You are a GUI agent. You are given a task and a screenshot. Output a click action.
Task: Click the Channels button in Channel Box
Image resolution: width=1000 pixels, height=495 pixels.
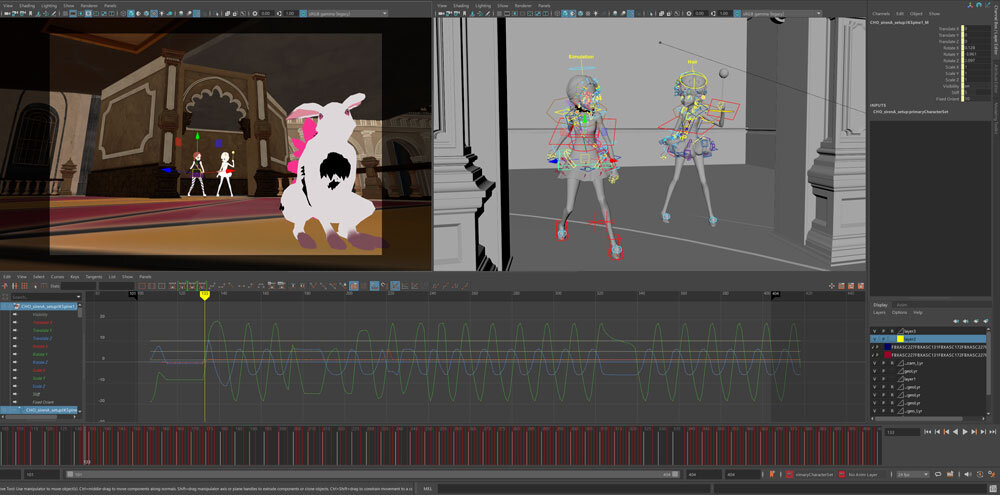pos(880,13)
